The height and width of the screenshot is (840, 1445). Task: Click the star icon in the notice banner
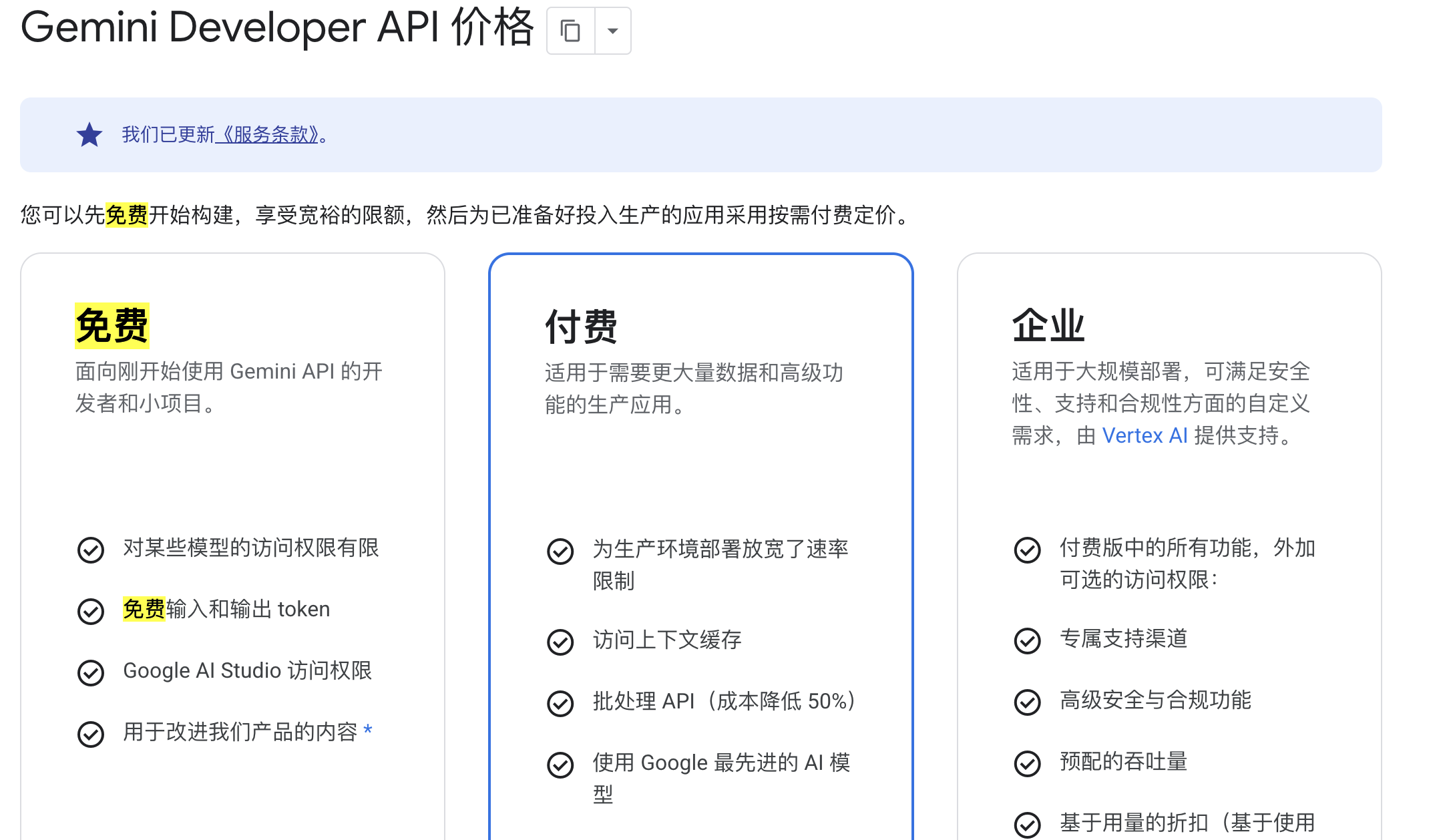pyautogui.click(x=89, y=135)
